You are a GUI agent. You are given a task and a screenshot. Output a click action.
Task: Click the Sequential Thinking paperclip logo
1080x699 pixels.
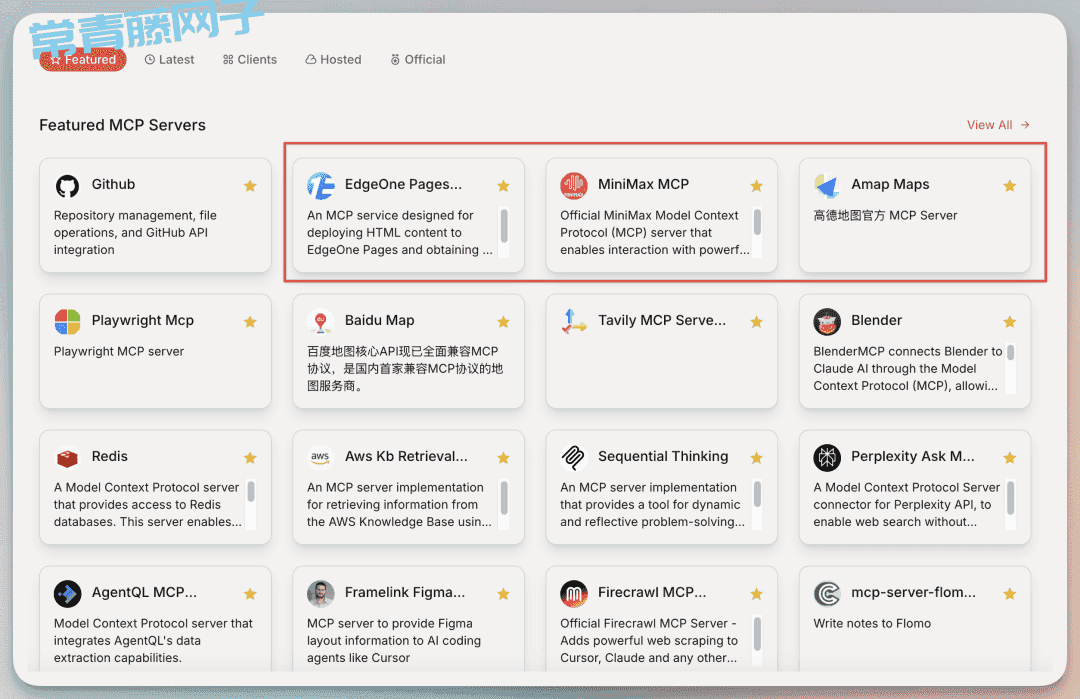[574, 457]
